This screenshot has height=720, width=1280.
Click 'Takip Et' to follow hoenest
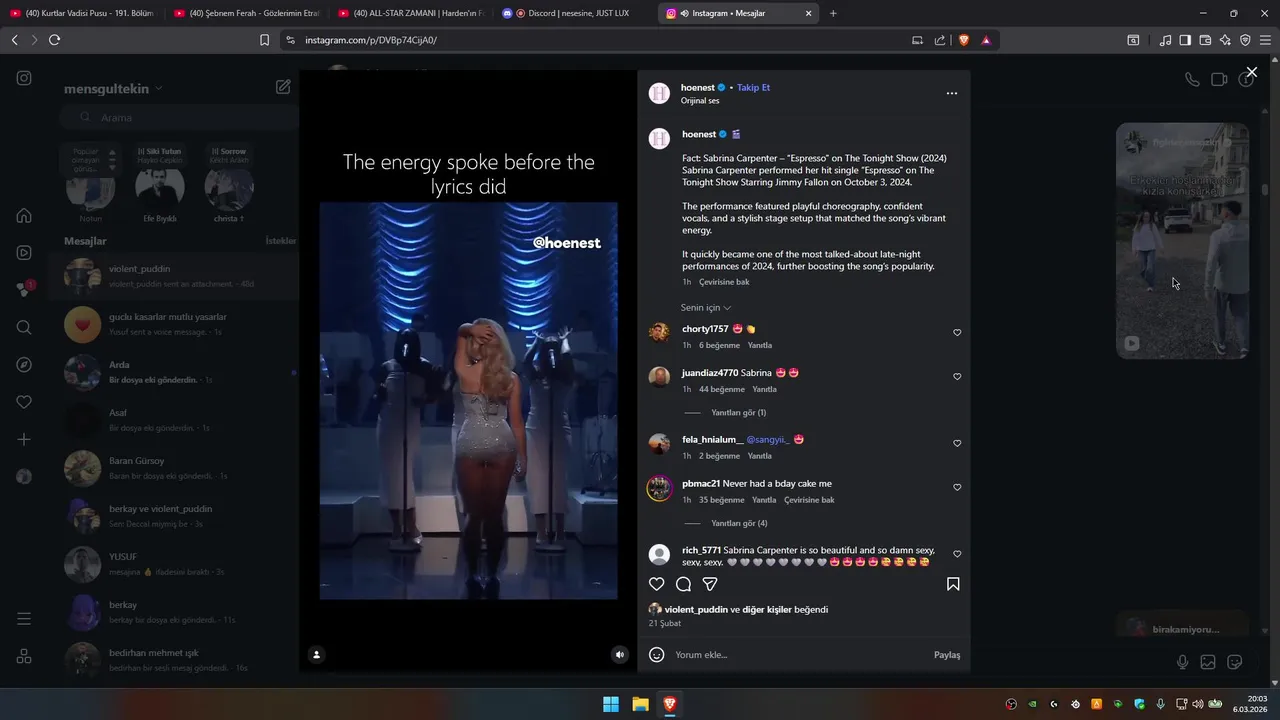point(753,87)
